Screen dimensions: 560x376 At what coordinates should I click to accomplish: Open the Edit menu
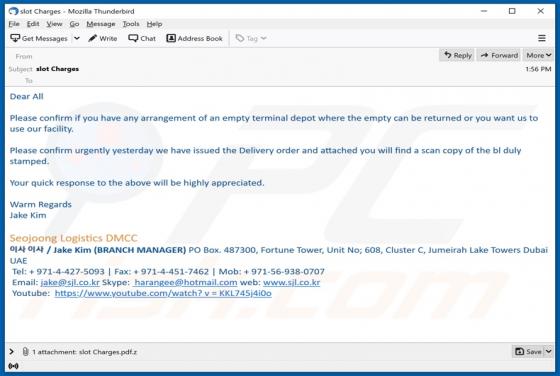[33, 24]
